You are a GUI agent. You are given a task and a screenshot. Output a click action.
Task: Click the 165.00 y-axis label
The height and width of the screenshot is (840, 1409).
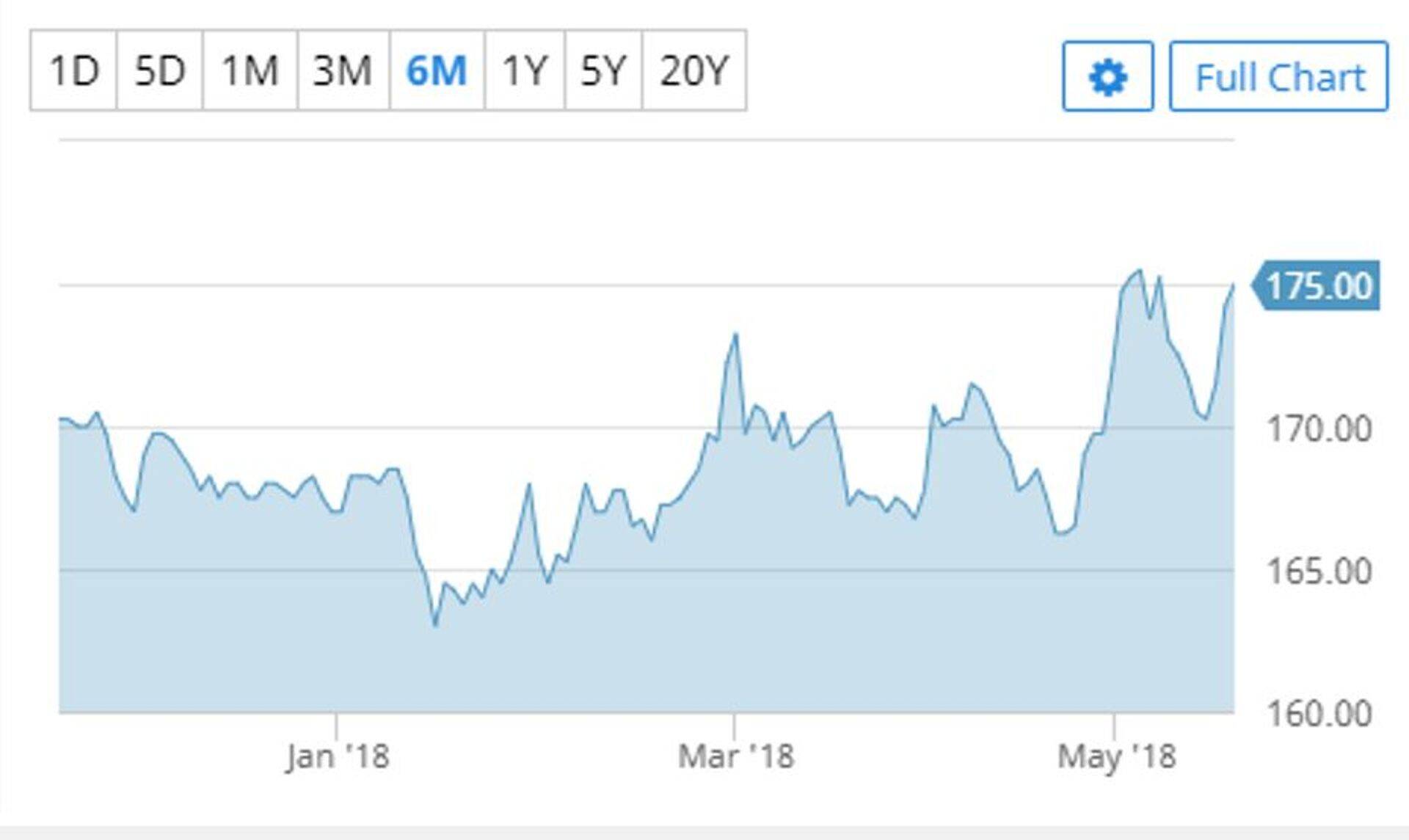1319,571
